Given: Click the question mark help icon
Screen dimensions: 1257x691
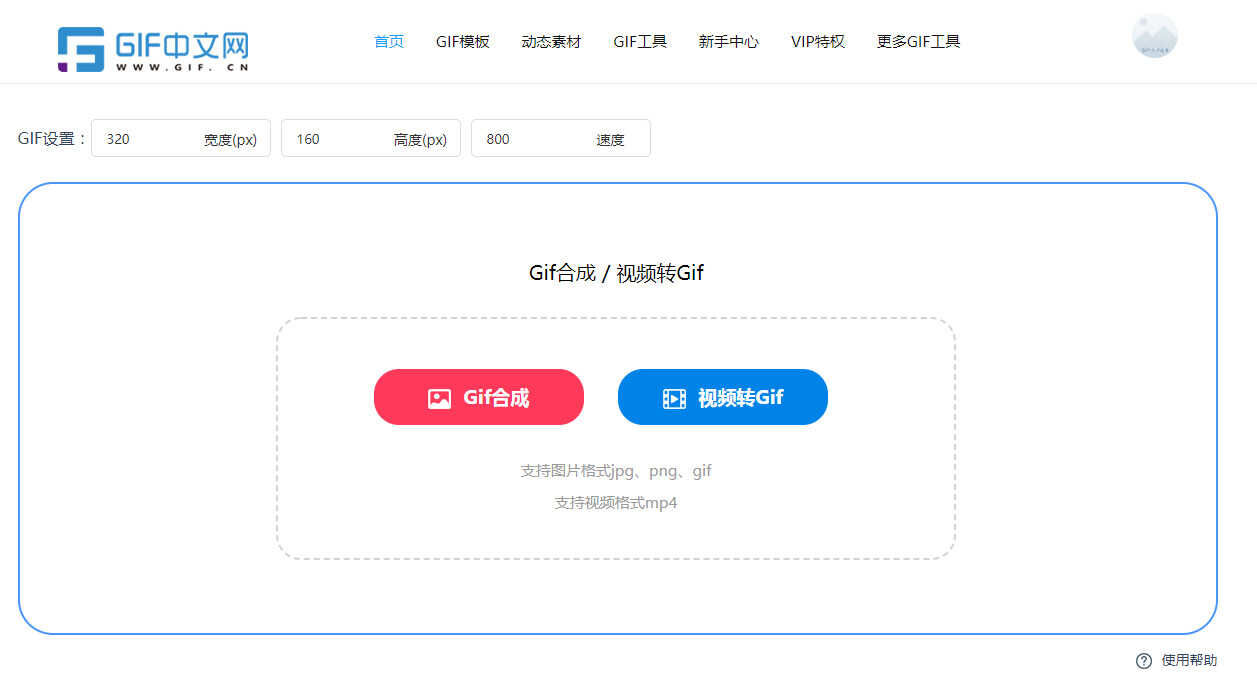Looking at the screenshot, I should click(x=1144, y=661).
